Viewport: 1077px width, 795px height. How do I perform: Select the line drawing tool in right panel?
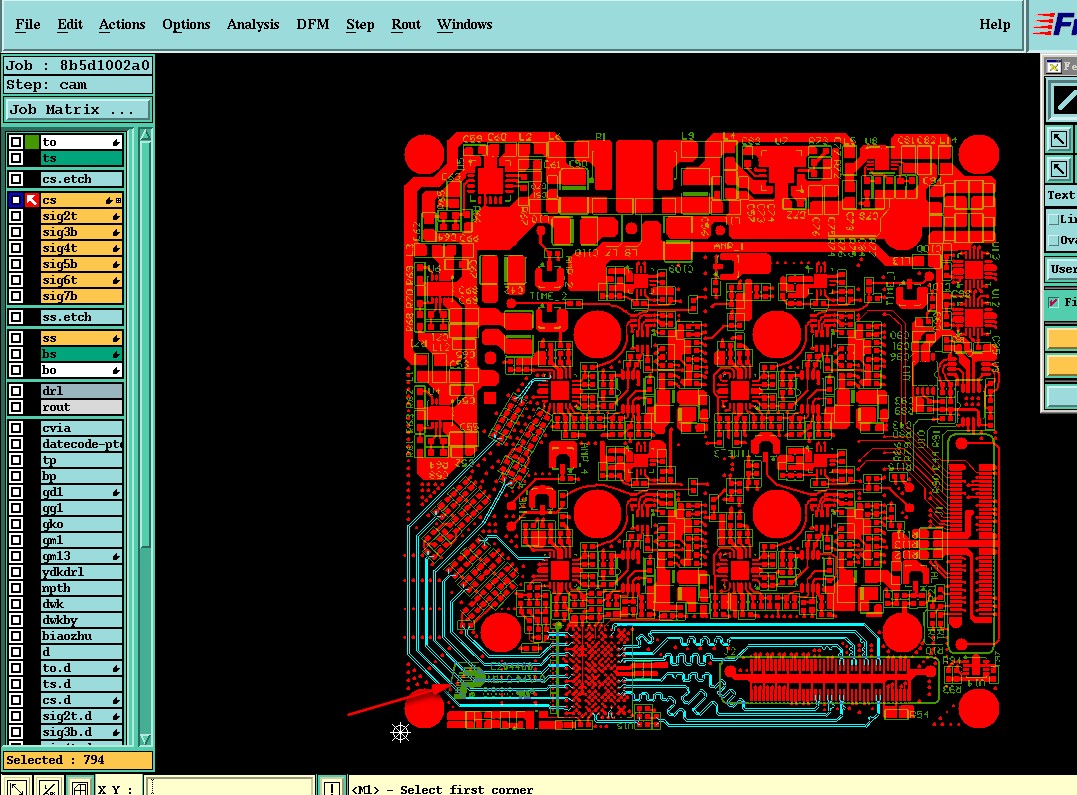(x=1062, y=100)
